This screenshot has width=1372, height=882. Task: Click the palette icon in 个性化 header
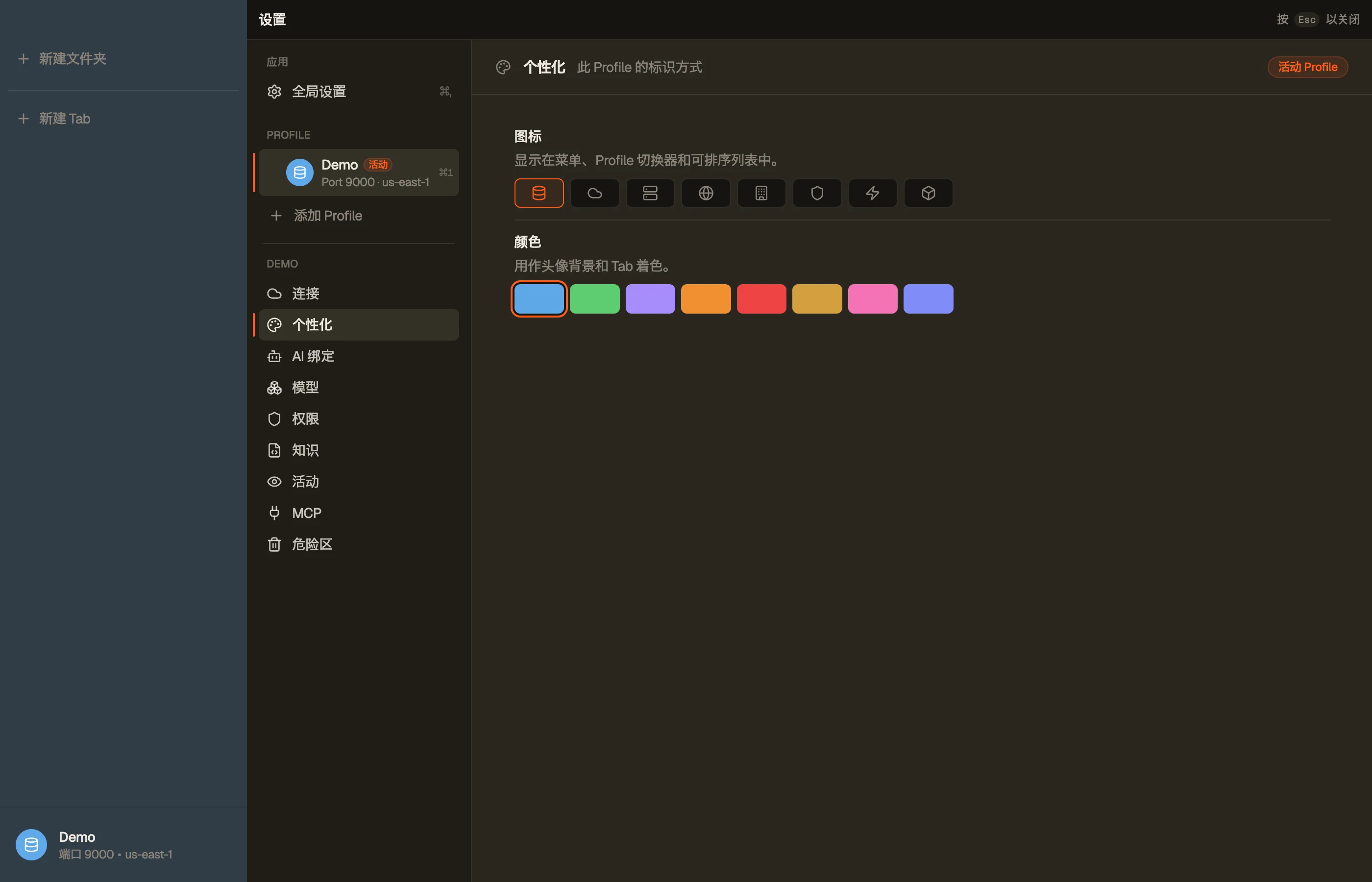[503, 67]
